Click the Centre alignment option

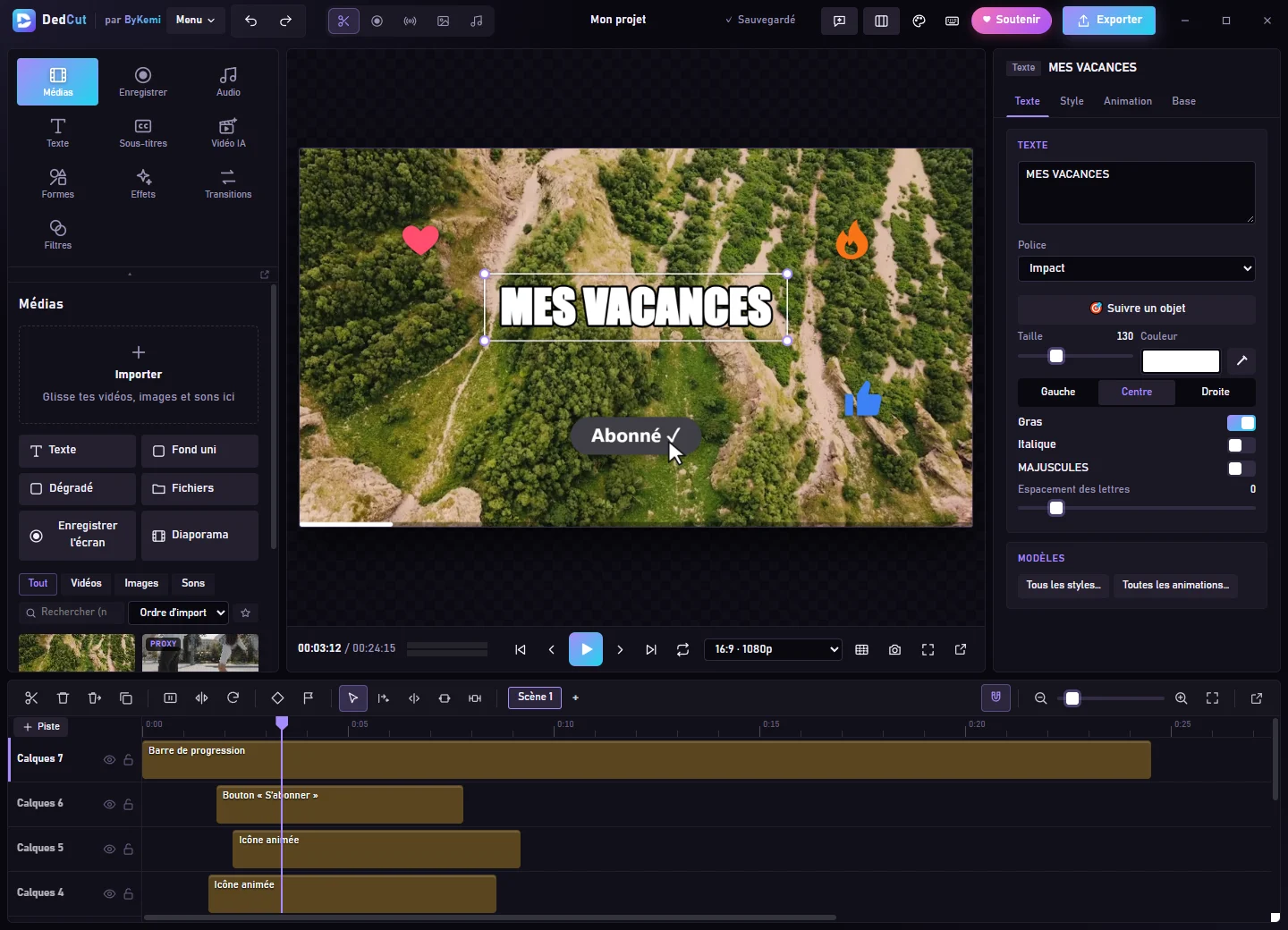[x=1137, y=393]
